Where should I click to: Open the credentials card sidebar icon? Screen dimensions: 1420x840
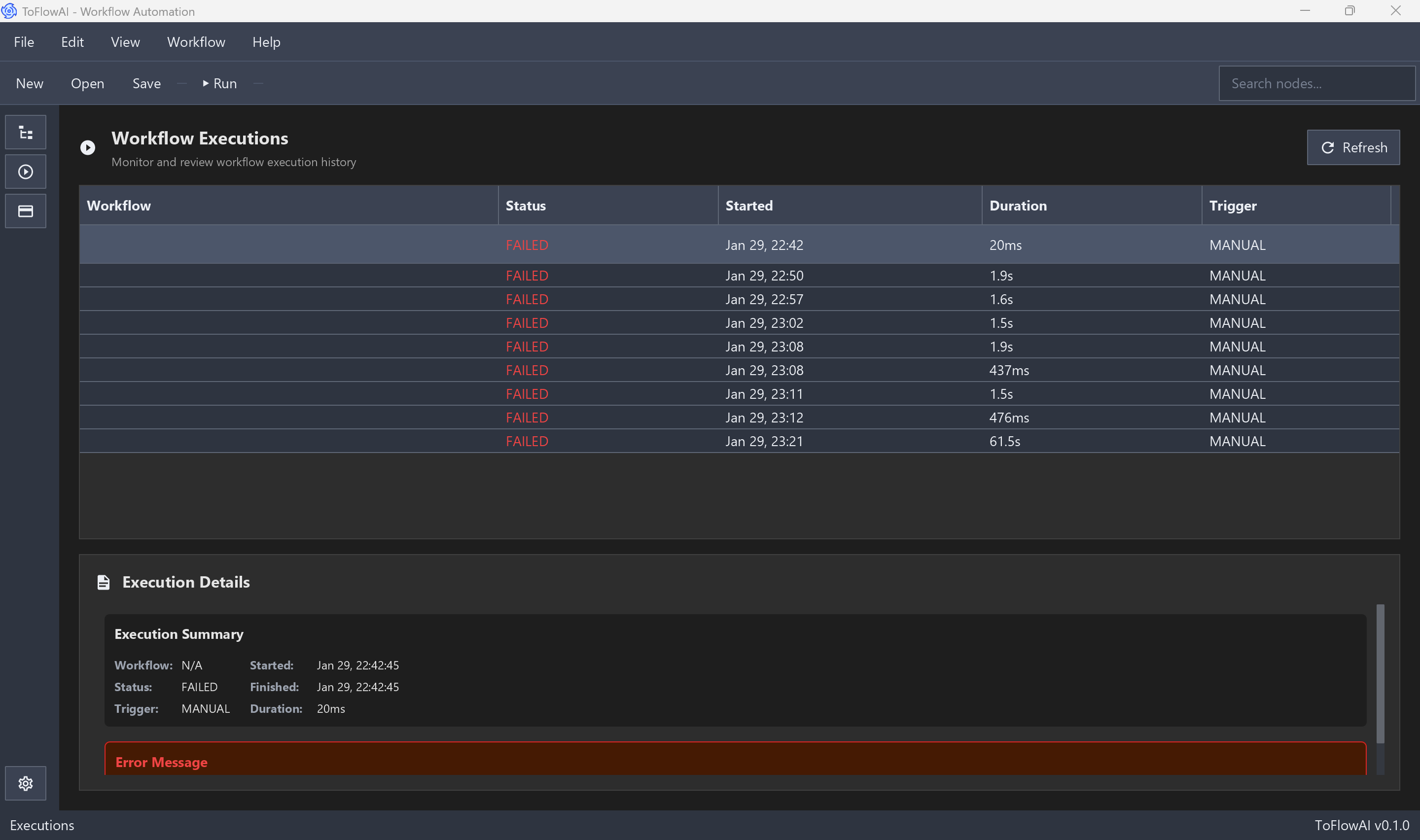point(26,211)
